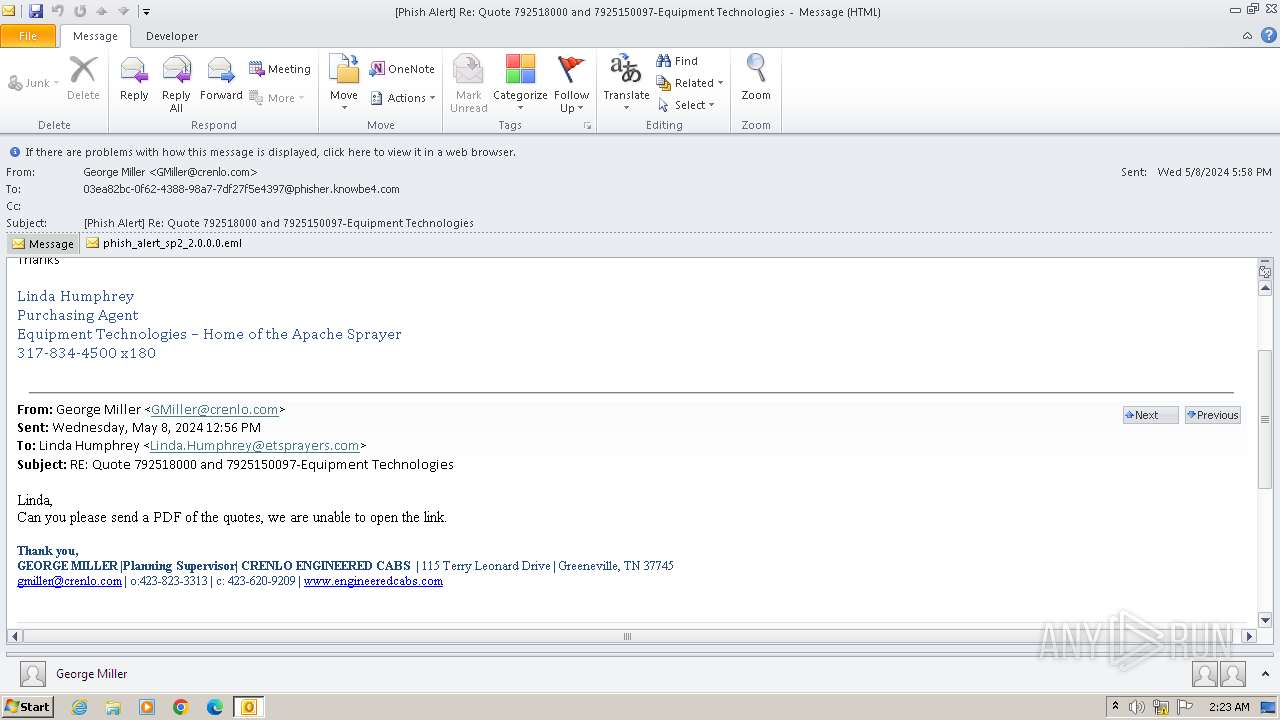The width and height of the screenshot is (1280, 720).
Task: Minimize the ribbon with the caret icon
Action: [x=1247, y=36]
